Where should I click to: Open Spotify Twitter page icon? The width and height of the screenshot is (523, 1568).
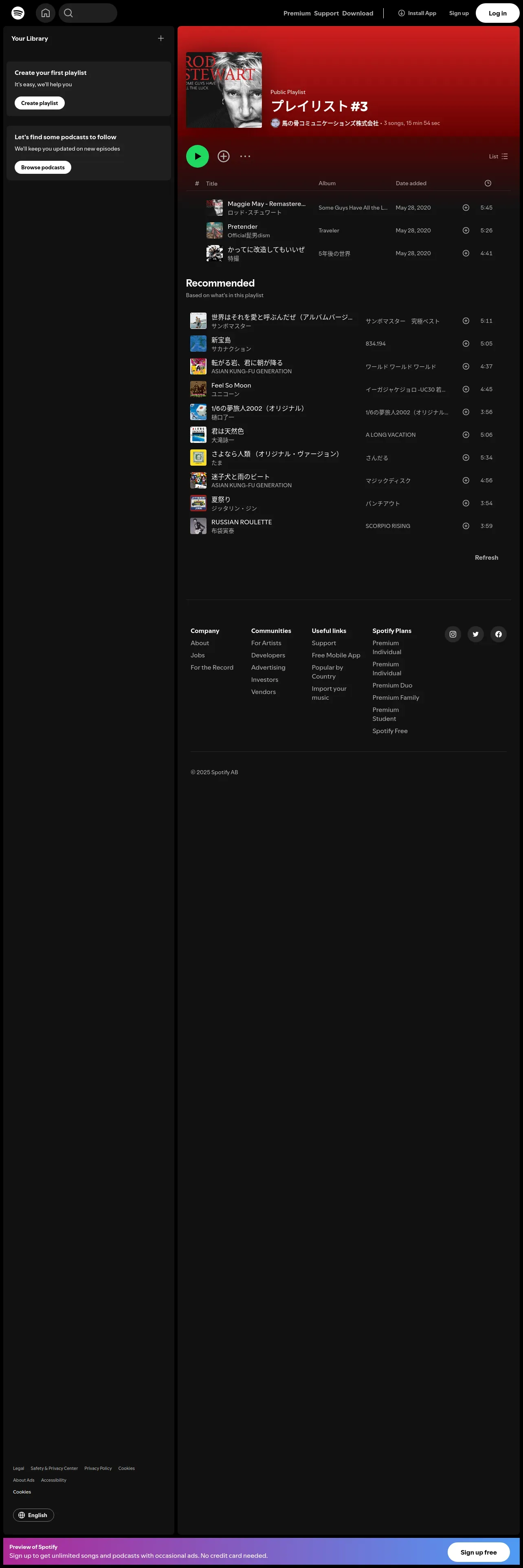pos(475,634)
